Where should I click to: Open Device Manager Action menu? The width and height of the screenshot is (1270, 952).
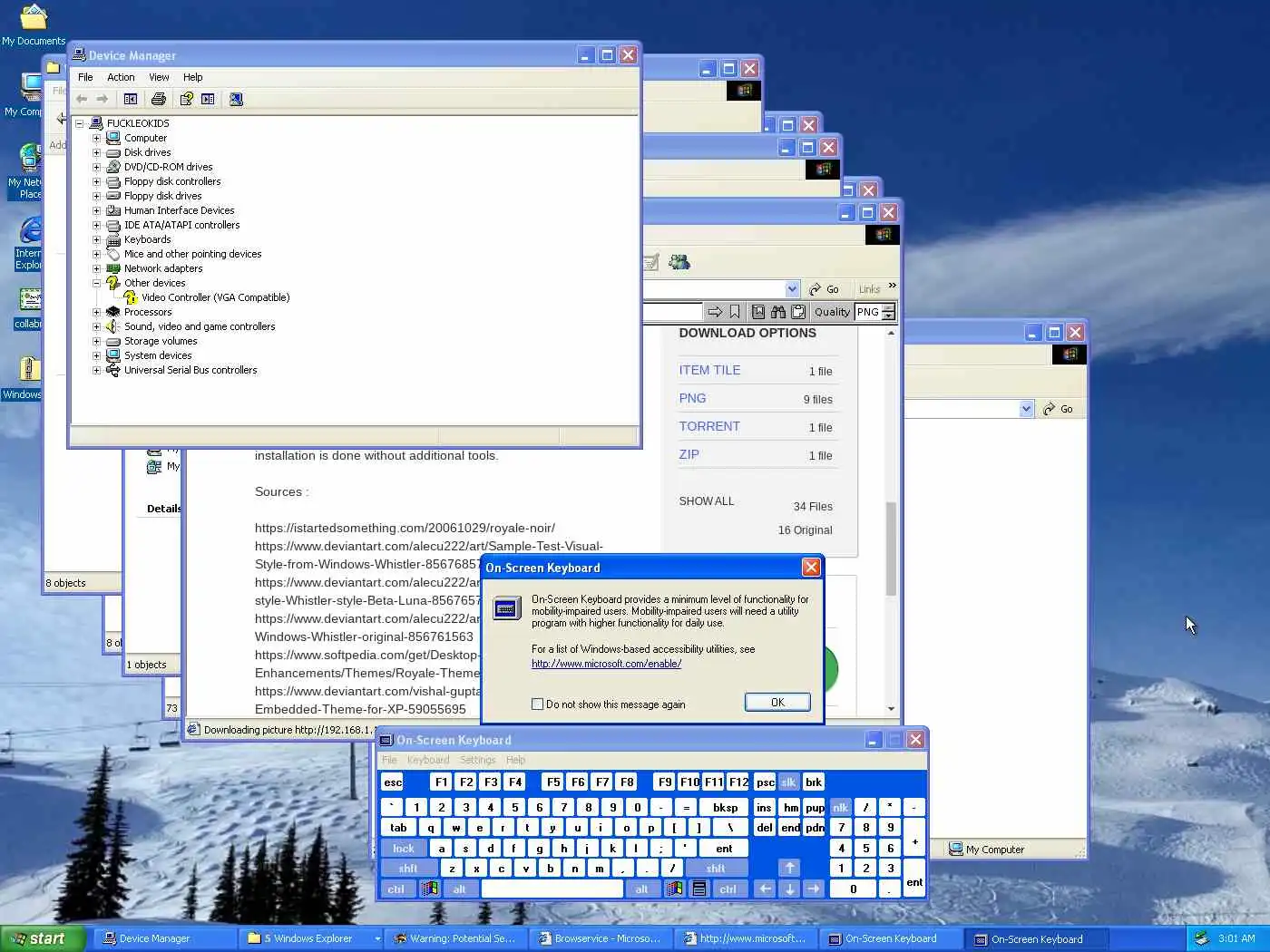(121, 77)
